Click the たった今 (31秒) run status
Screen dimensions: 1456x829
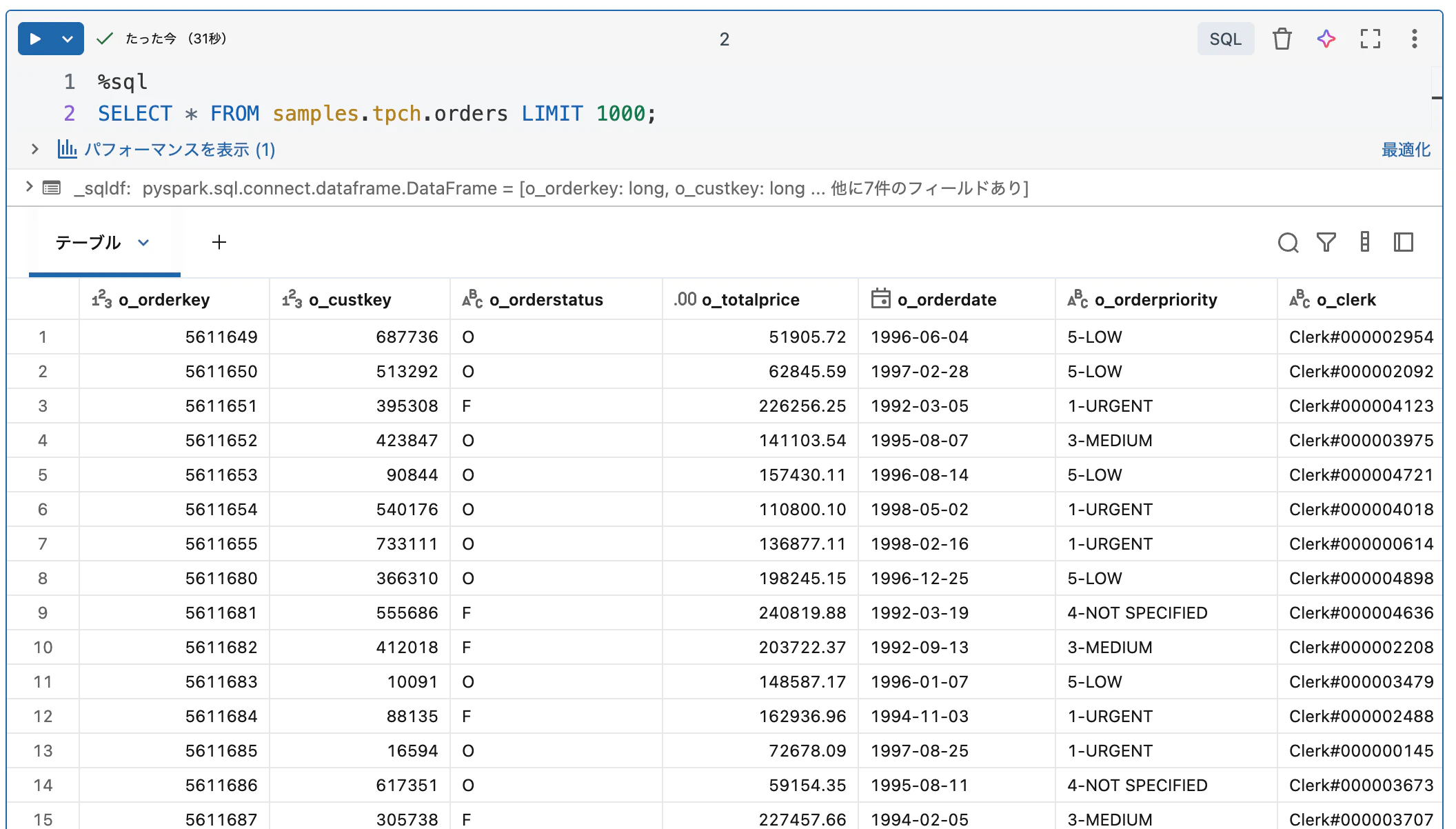pyautogui.click(x=176, y=39)
